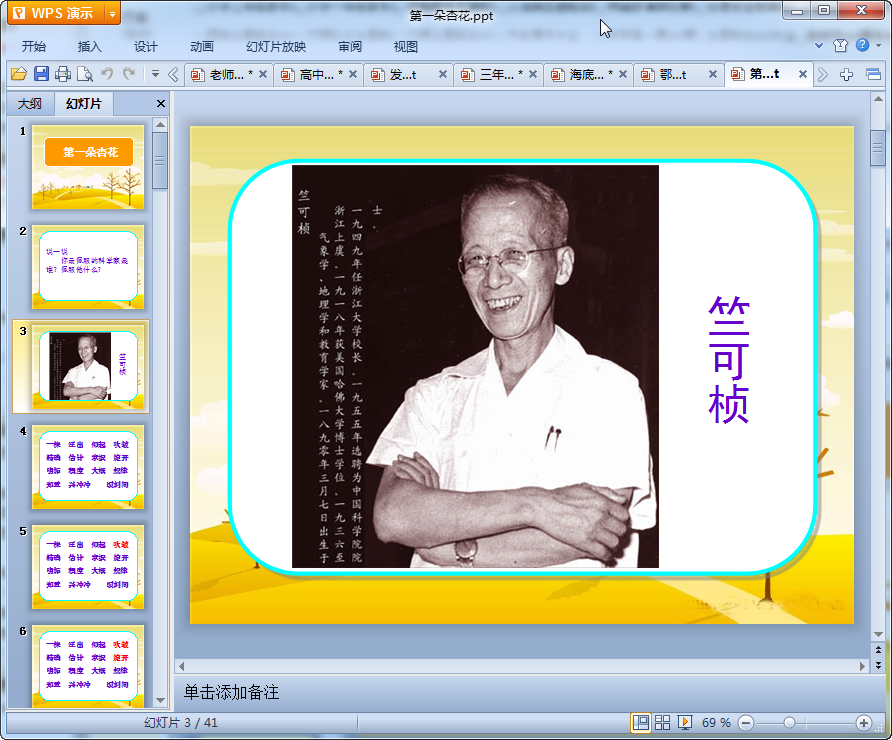Select slide 3 thumbnail with portrait

pyautogui.click(x=88, y=367)
